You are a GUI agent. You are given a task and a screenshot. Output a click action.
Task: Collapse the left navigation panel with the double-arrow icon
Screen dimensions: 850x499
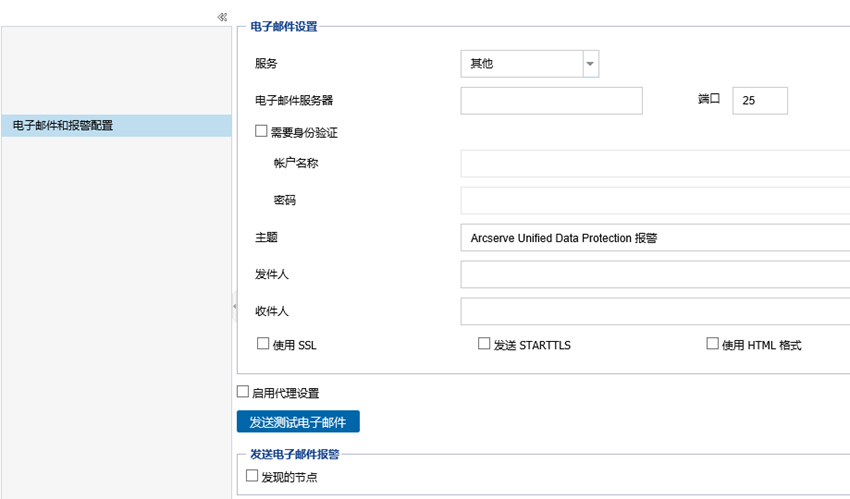222,17
